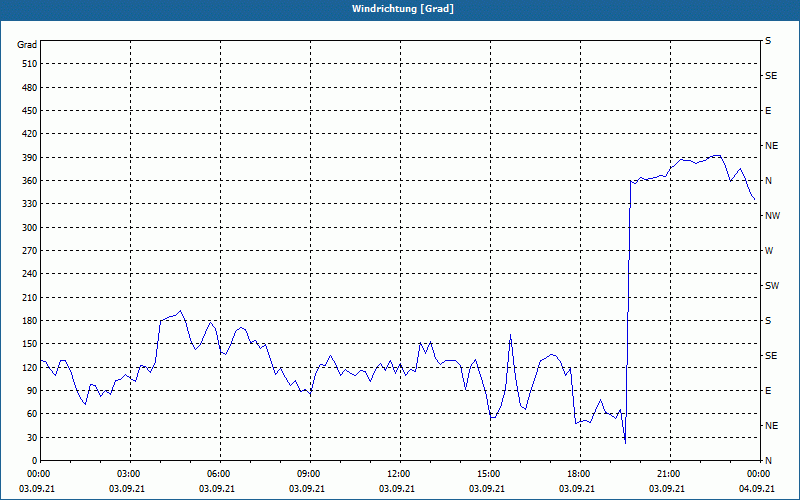Viewport: 800px width, 500px height.
Task: Click the 'E' label beside 450
Action: (768, 111)
